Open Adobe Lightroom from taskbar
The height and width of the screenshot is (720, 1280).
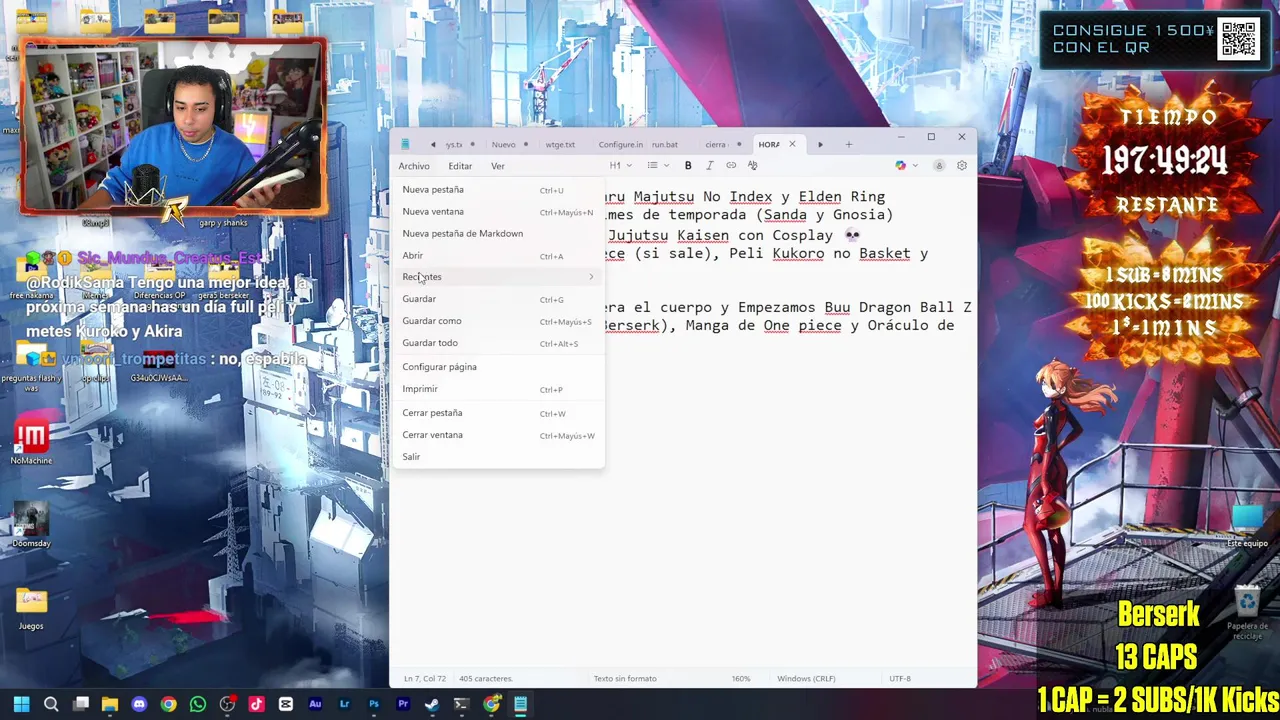pos(344,705)
